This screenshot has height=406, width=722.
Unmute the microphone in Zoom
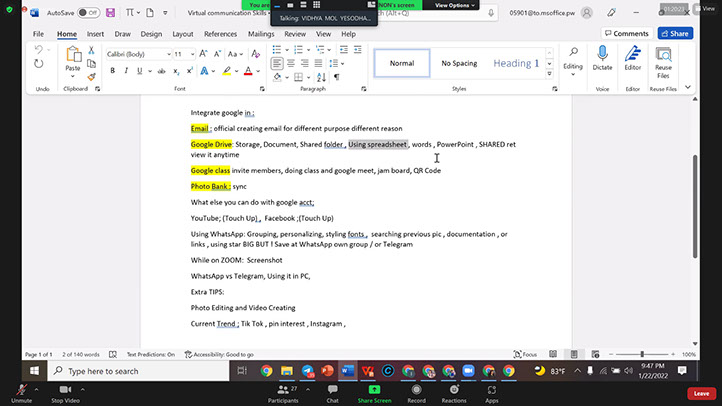coord(21,393)
